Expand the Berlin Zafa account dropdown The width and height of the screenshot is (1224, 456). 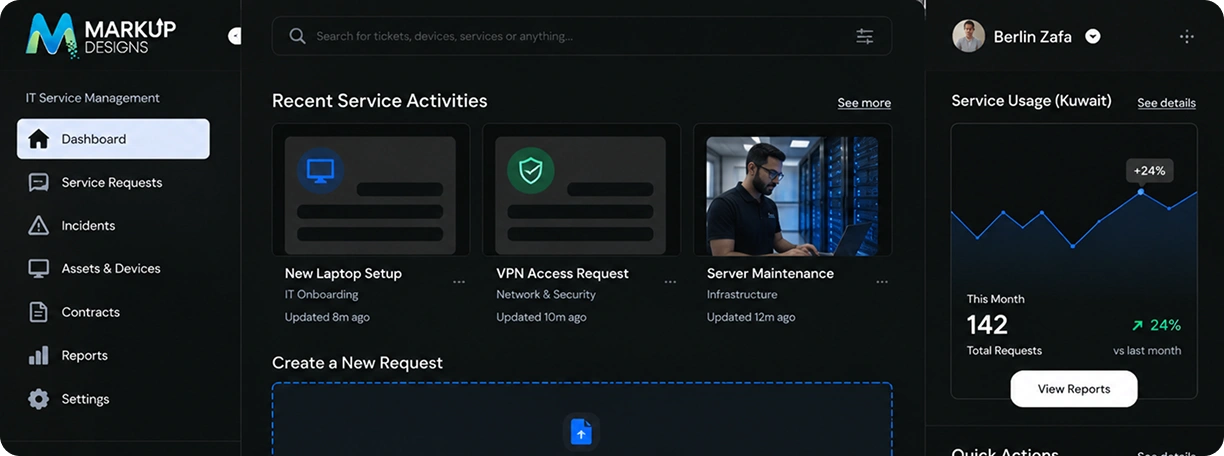pos(1093,37)
